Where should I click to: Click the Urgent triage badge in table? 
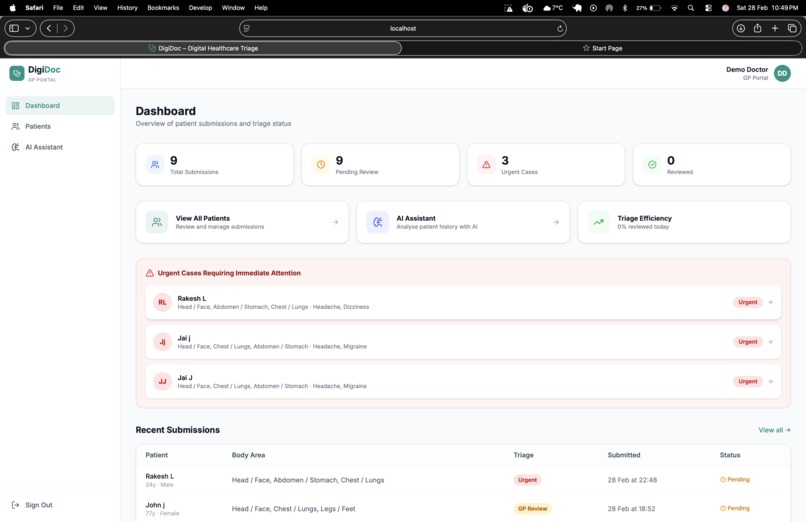pos(527,480)
